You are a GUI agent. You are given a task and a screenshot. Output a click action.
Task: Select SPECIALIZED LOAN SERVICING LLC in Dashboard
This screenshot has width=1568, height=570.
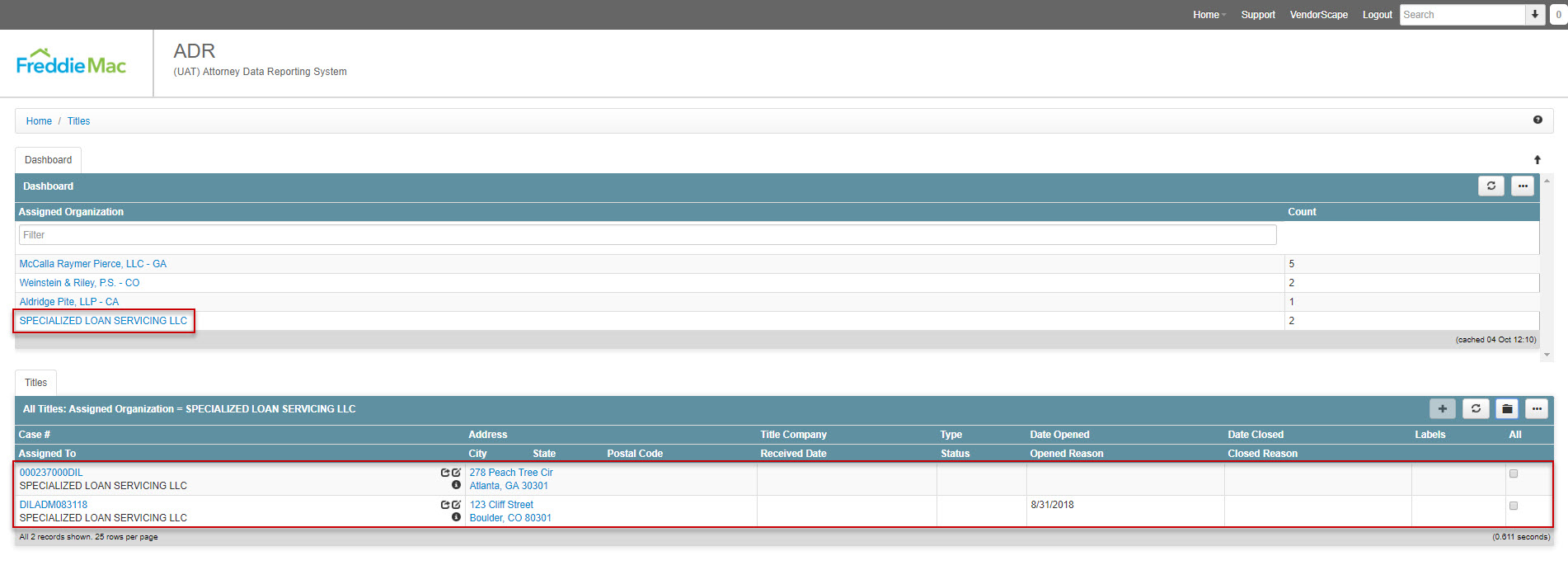click(103, 321)
